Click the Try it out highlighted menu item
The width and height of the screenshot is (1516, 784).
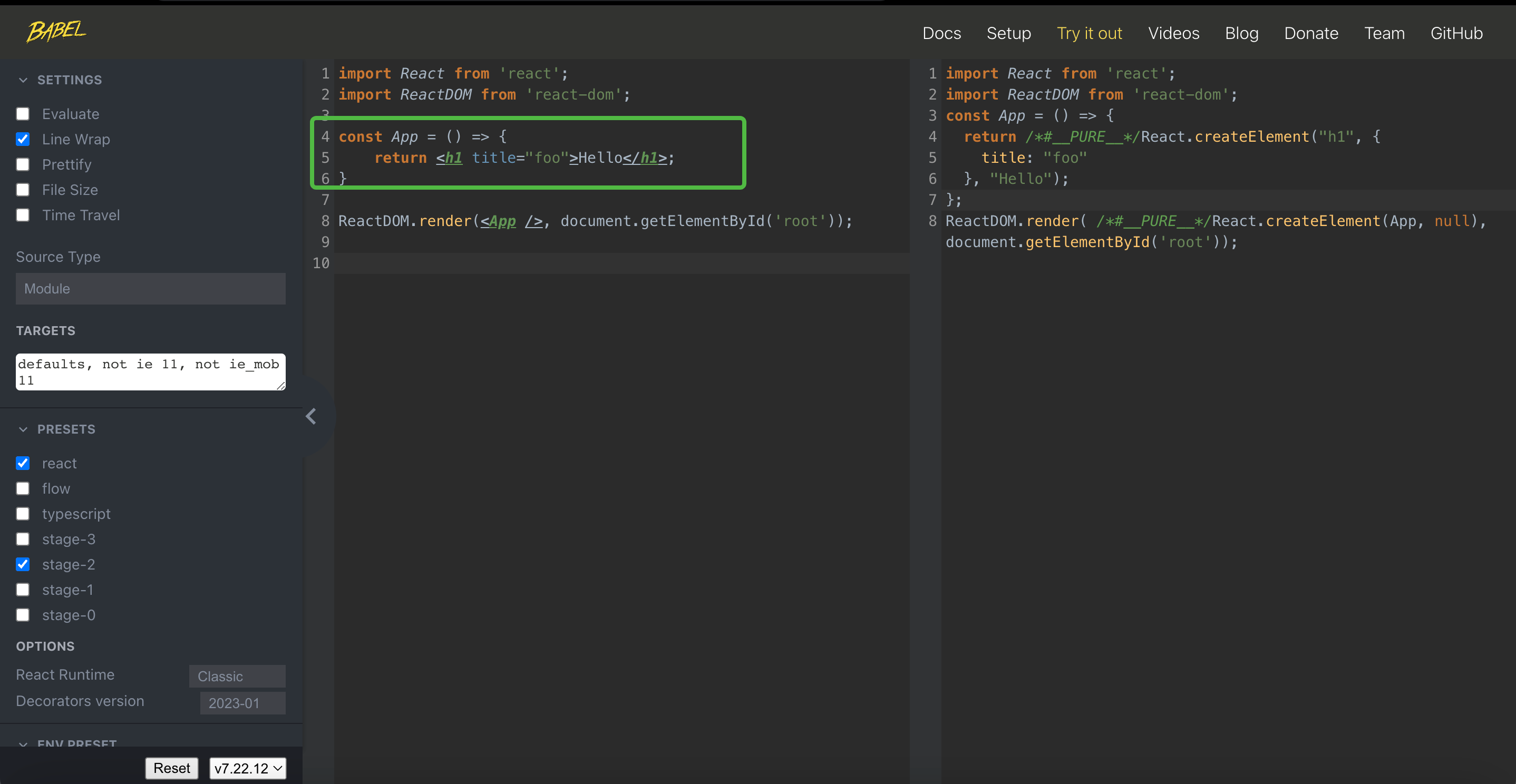[1089, 33]
